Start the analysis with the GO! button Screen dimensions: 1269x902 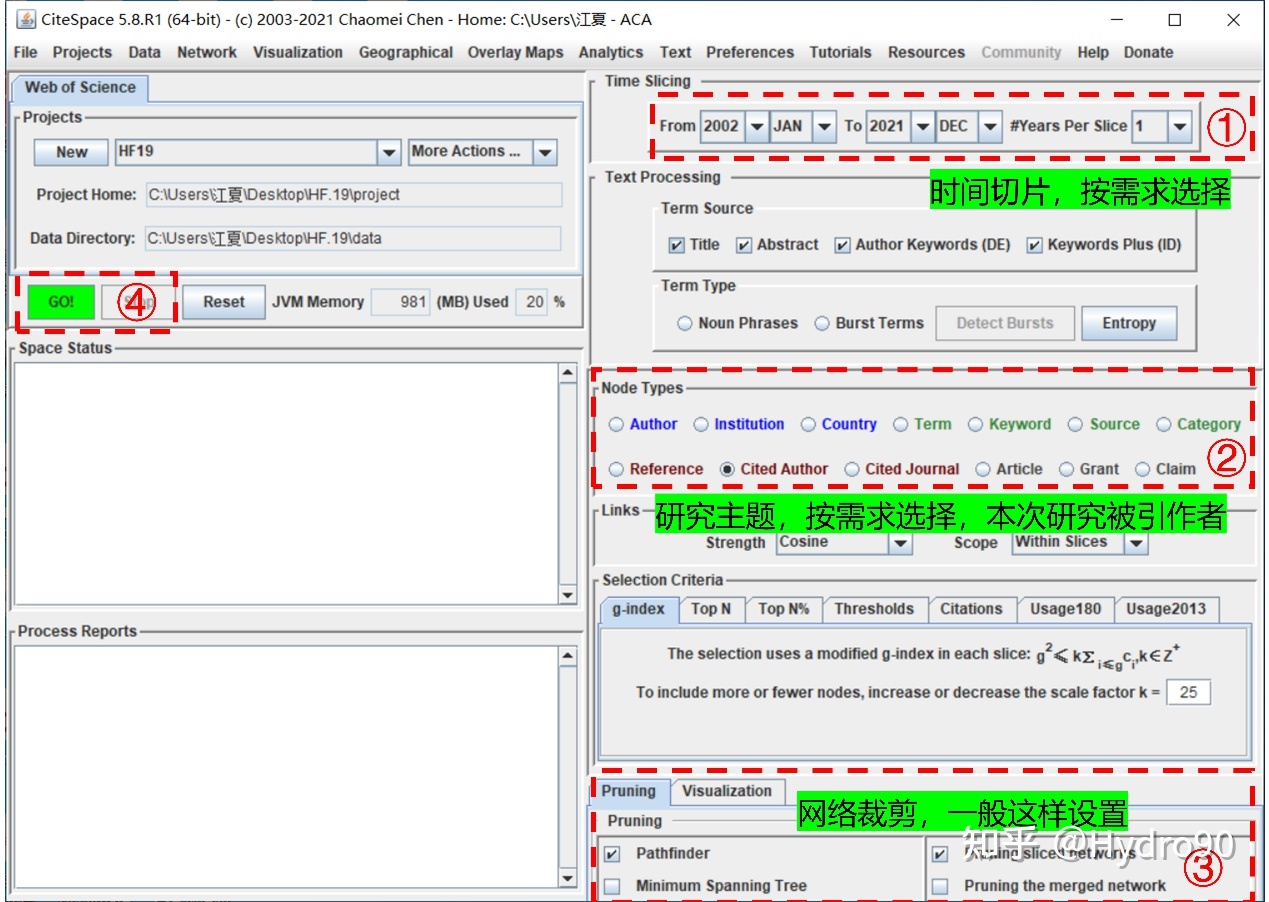pyautogui.click(x=60, y=302)
